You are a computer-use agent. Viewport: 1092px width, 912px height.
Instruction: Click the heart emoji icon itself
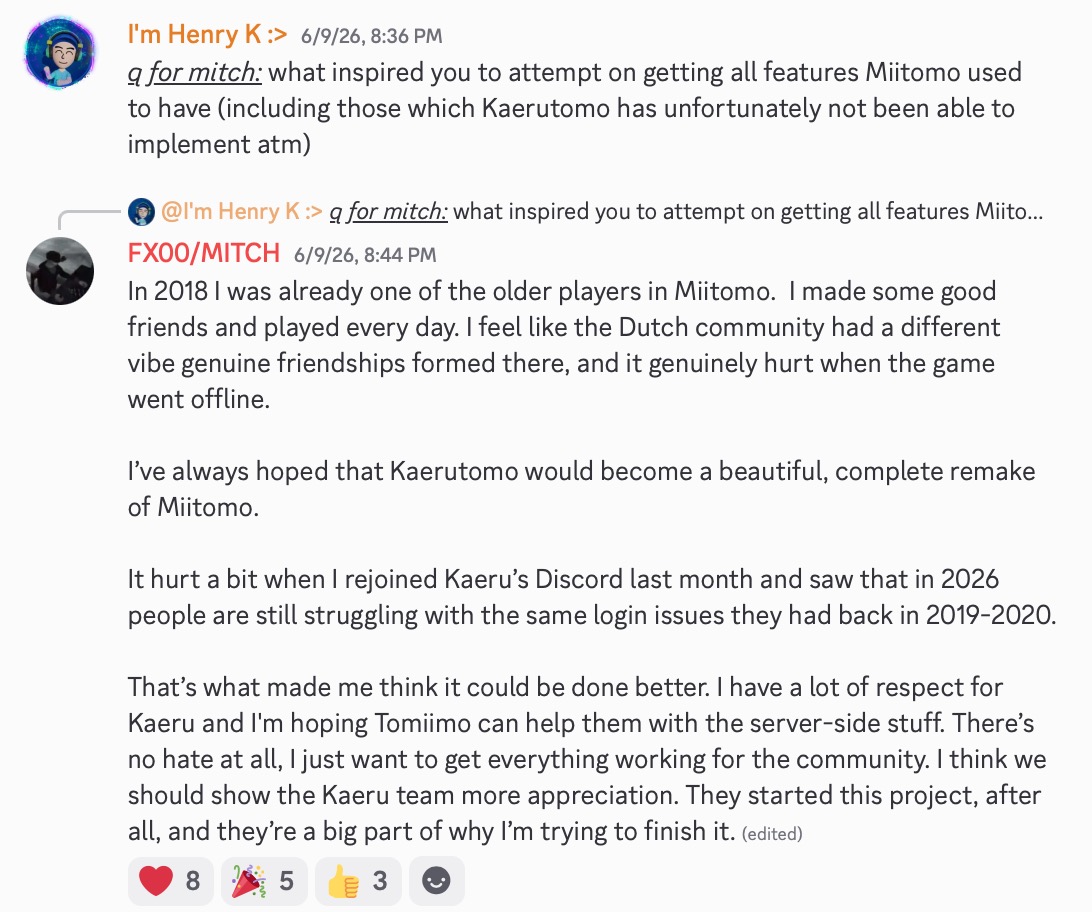pos(156,881)
